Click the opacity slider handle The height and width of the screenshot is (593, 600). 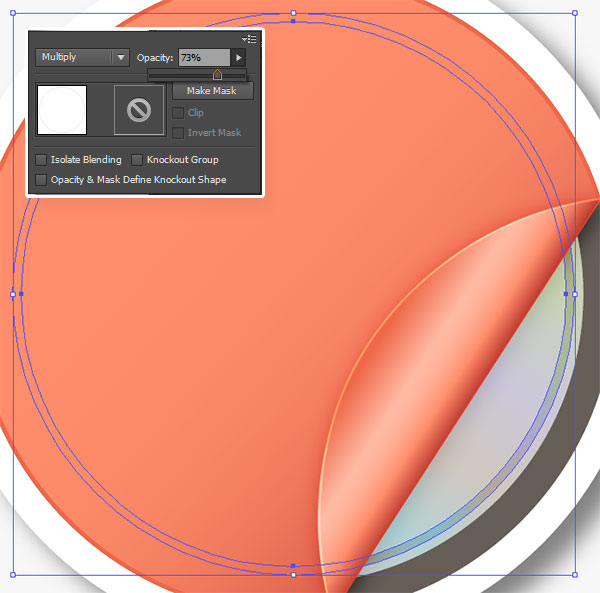pos(217,75)
